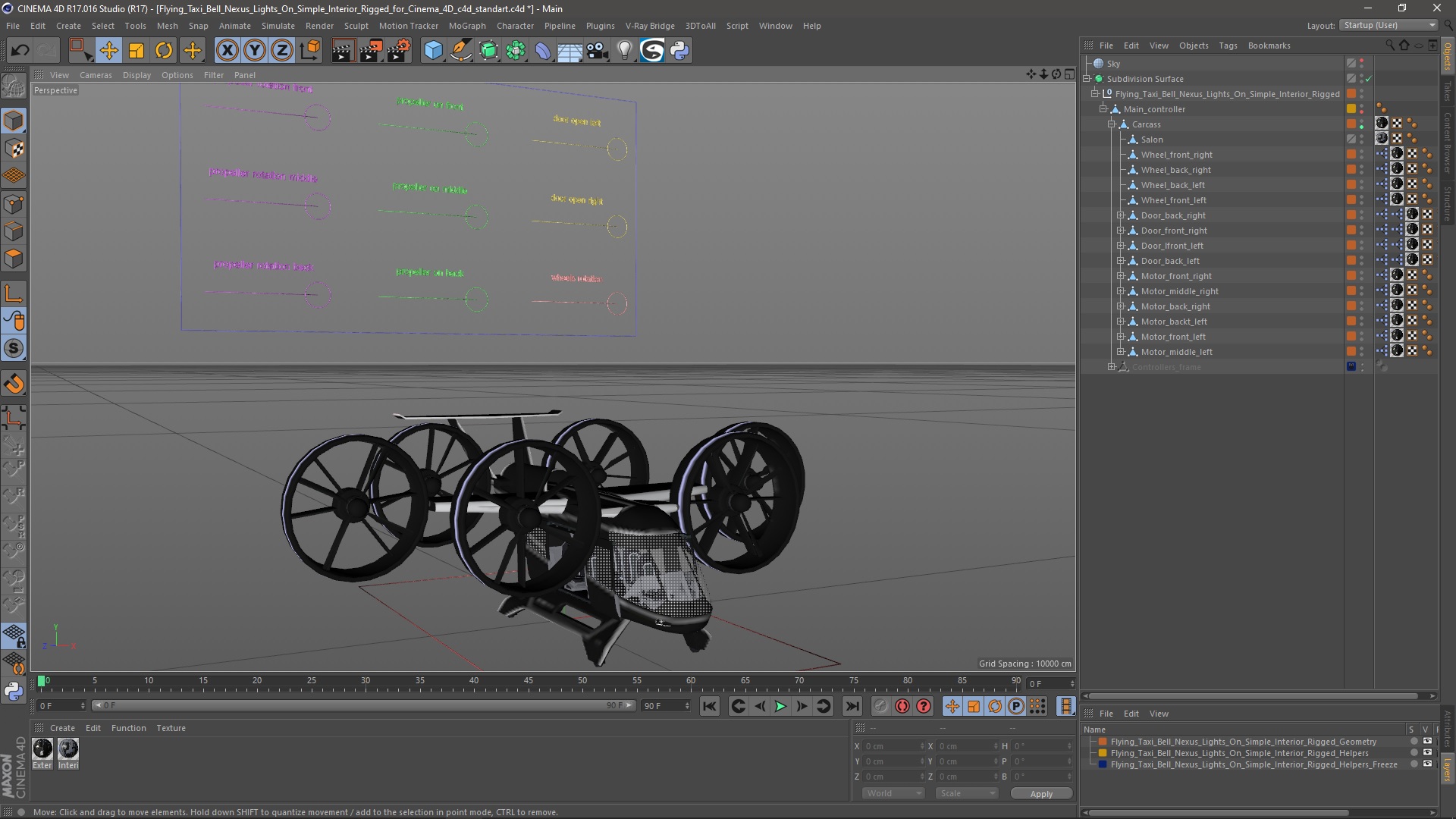Viewport: 1456px width, 819px height.
Task: Toggle X-axis lock
Action: [227, 51]
